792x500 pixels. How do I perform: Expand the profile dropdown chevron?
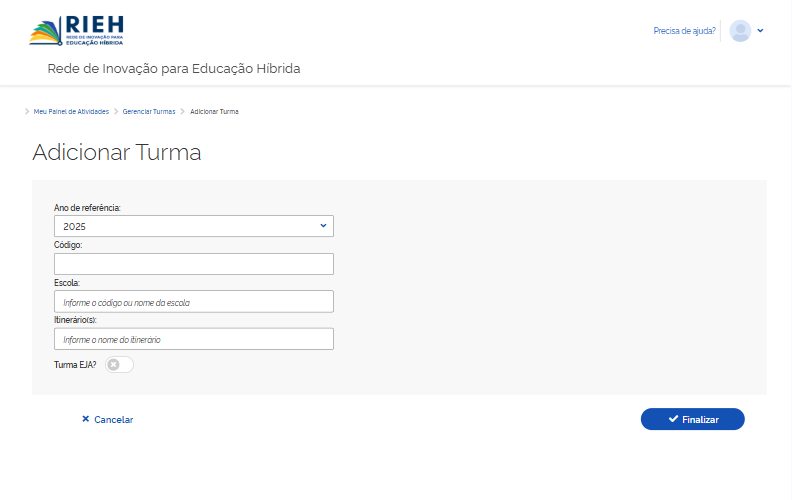coord(760,31)
